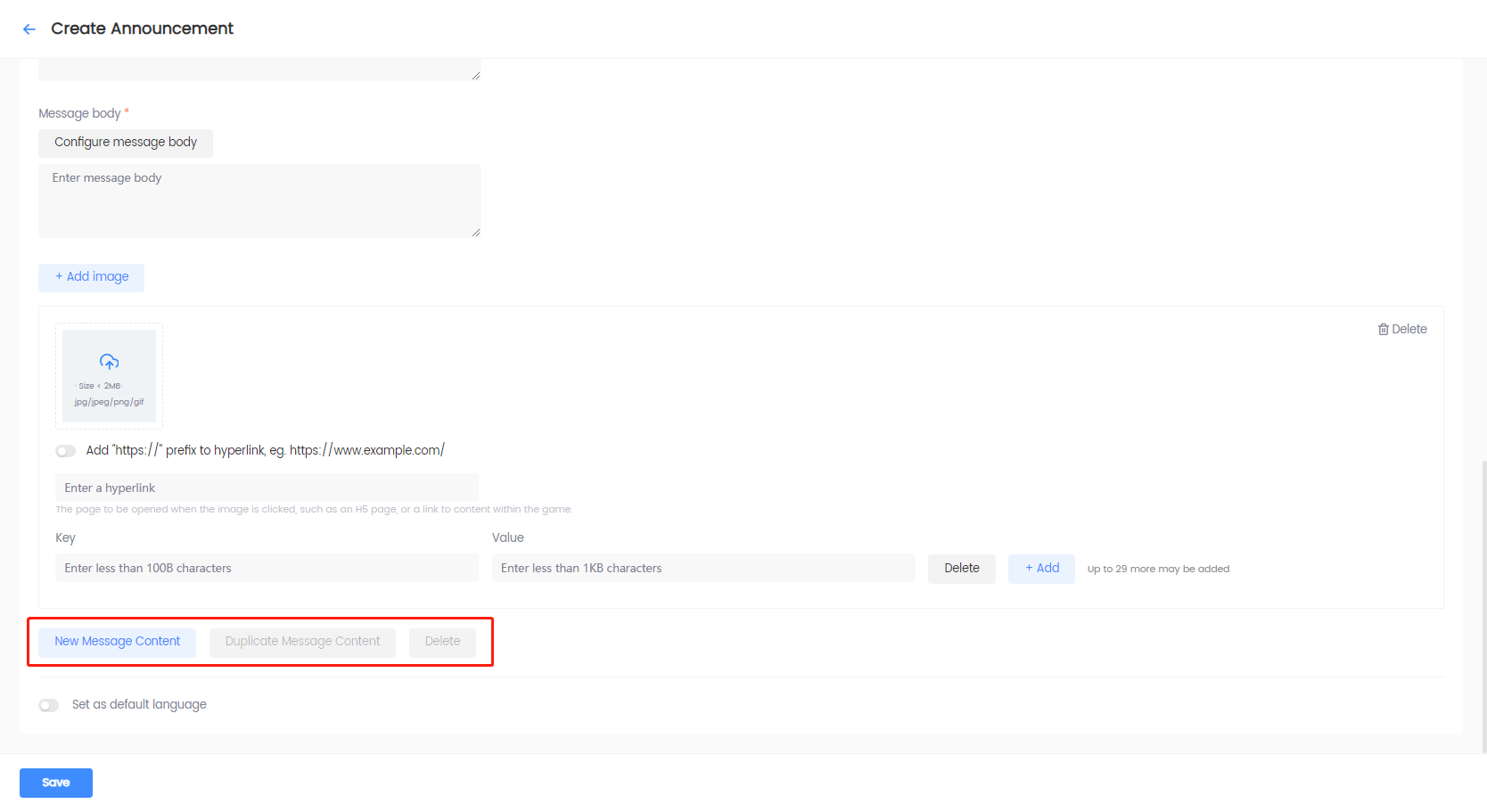Screen dimensions: 1487x812
Task: Toggle the https:// prefix switch
Action: (x=66, y=451)
